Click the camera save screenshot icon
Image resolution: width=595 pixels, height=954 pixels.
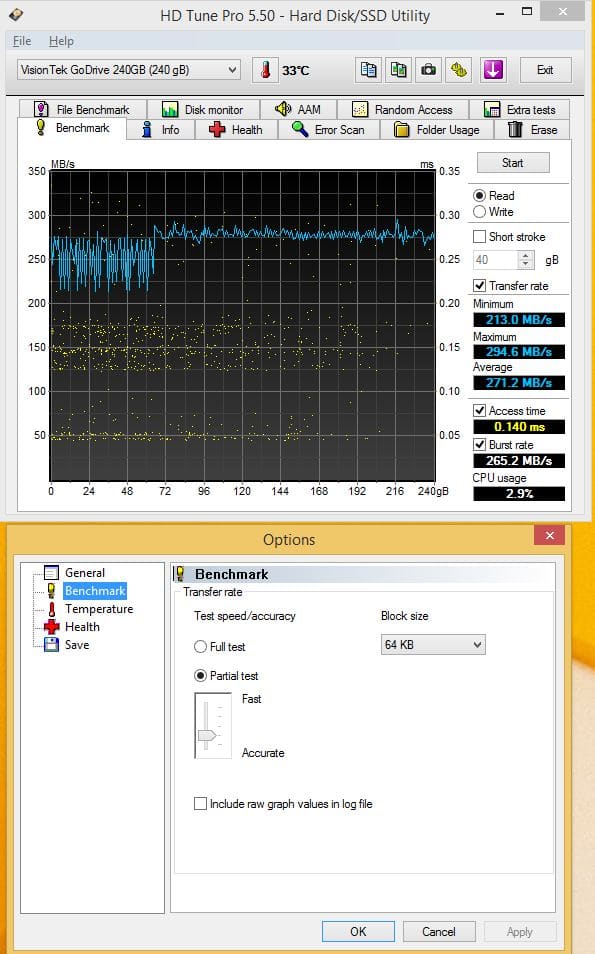click(x=429, y=70)
